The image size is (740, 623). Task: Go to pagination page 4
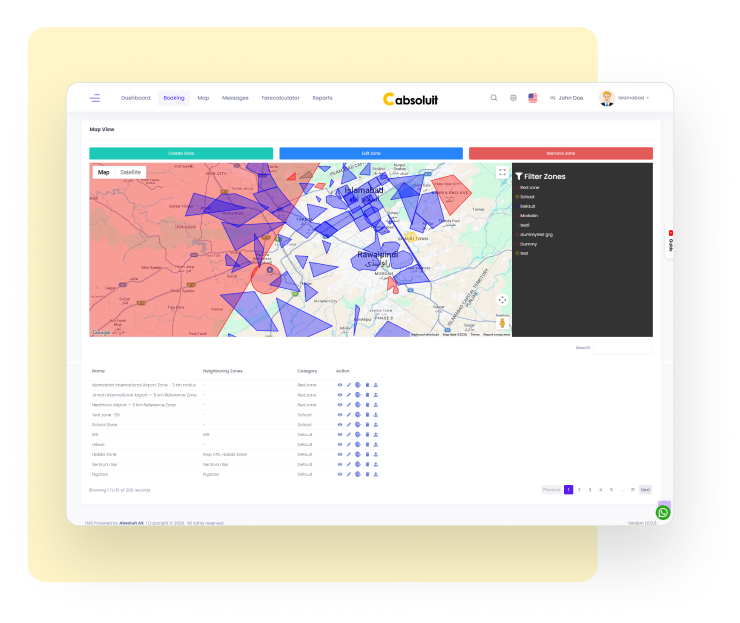pos(600,490)
